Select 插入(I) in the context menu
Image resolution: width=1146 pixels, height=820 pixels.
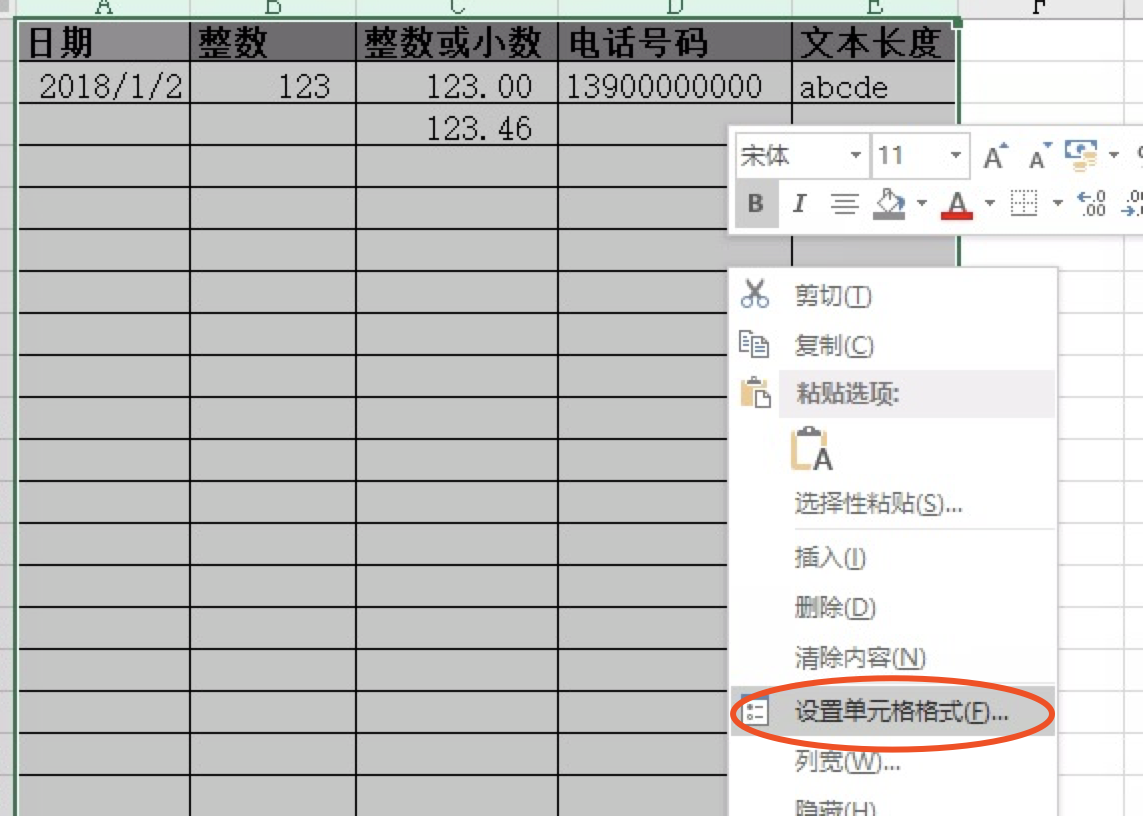893,558
